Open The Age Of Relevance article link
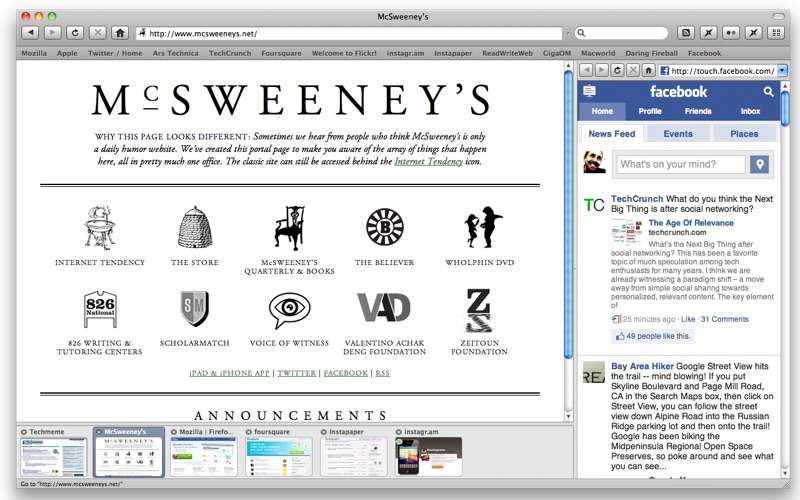Screen dimensions: 800x500 coord(691,223)
